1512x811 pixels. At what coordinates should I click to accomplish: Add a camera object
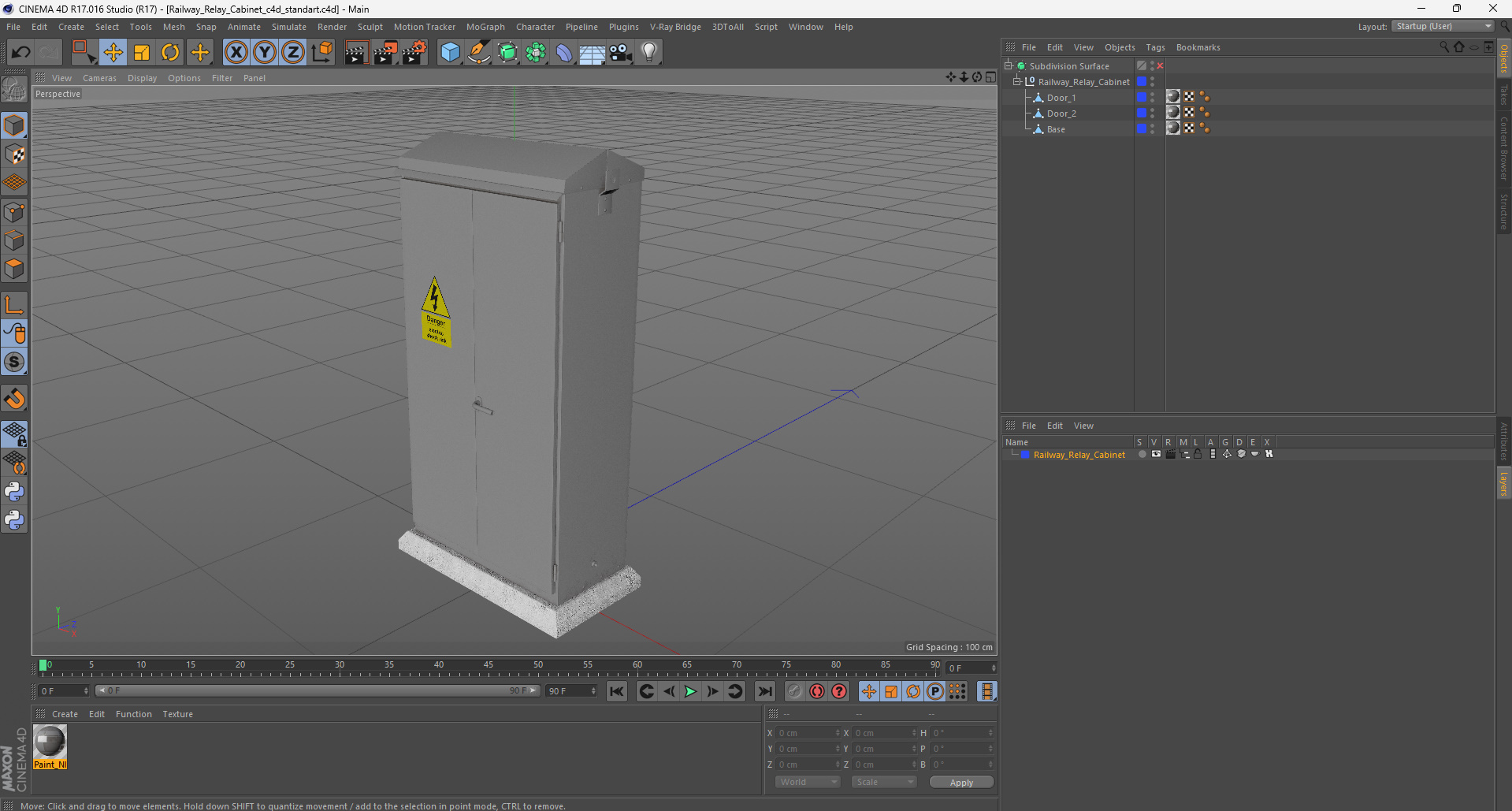(x=621, y=53)
